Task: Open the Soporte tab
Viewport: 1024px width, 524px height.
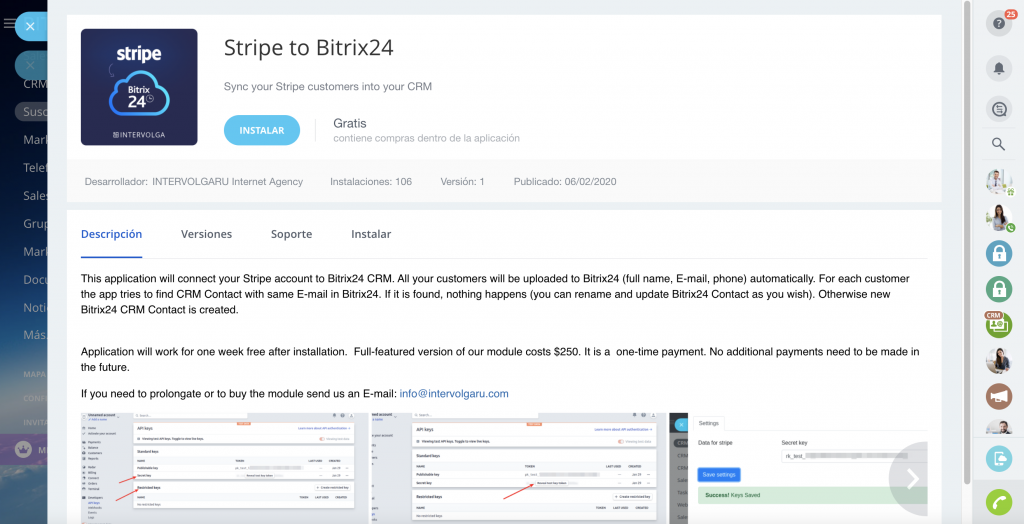Action: pyautogui.click(x=291, y=234)
